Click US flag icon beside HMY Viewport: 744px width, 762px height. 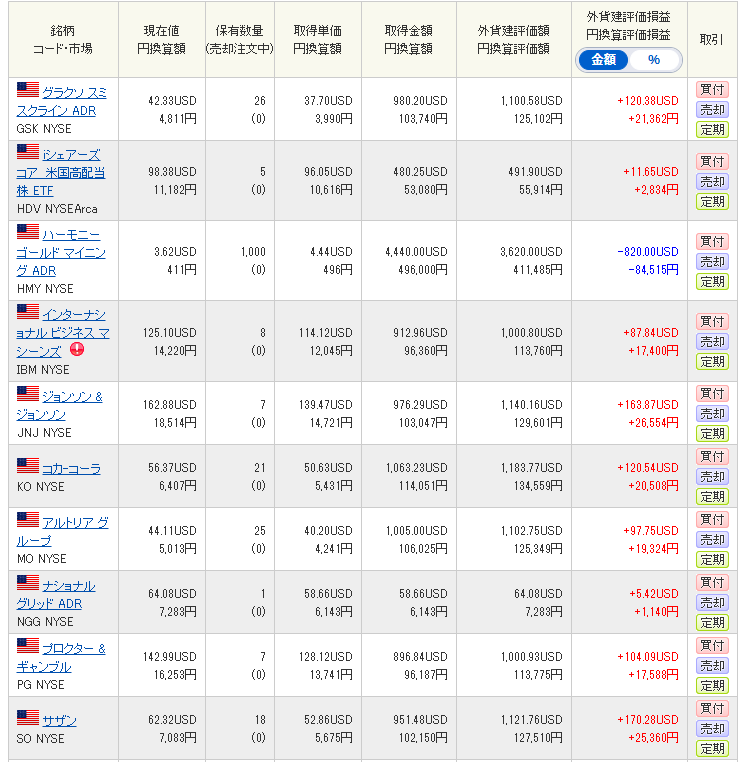pyautogui.click(x=28, y=232)
